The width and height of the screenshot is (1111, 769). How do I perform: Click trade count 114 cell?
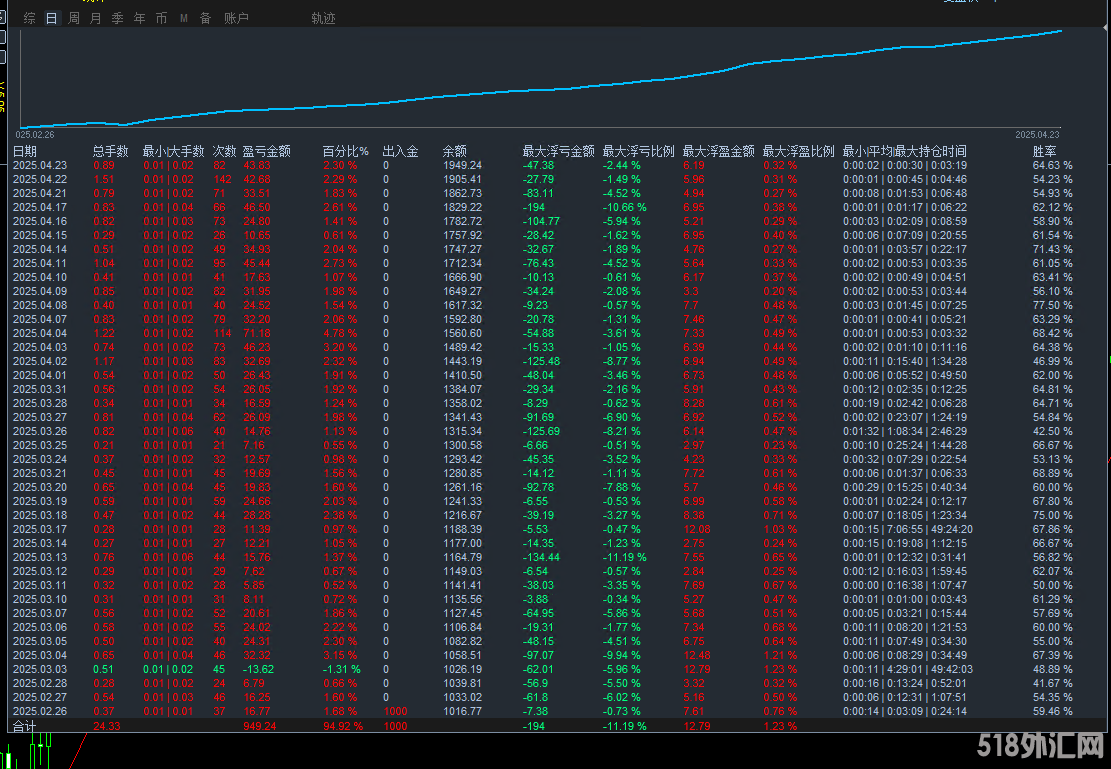tap(222, 333)
